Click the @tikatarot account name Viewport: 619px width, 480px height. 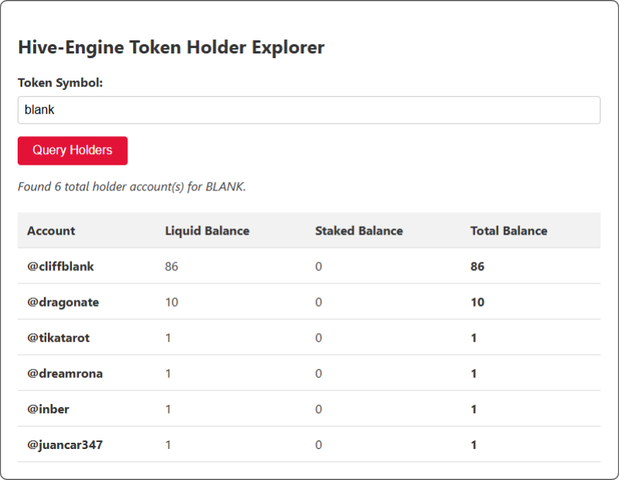tap(58, 338)
